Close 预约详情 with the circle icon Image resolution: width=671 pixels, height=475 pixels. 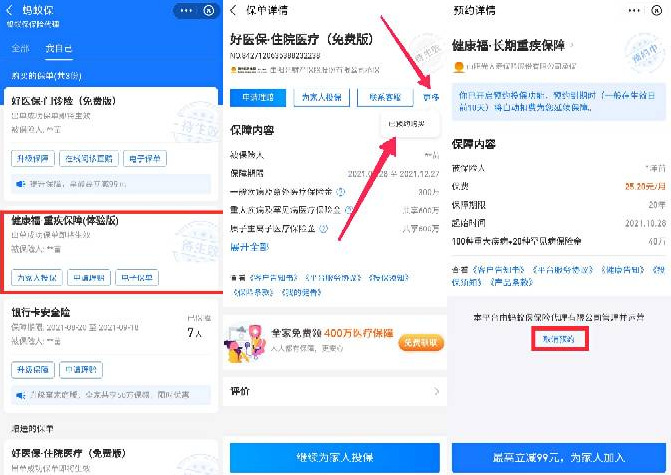pyautogui.click(x=657, y=10)
